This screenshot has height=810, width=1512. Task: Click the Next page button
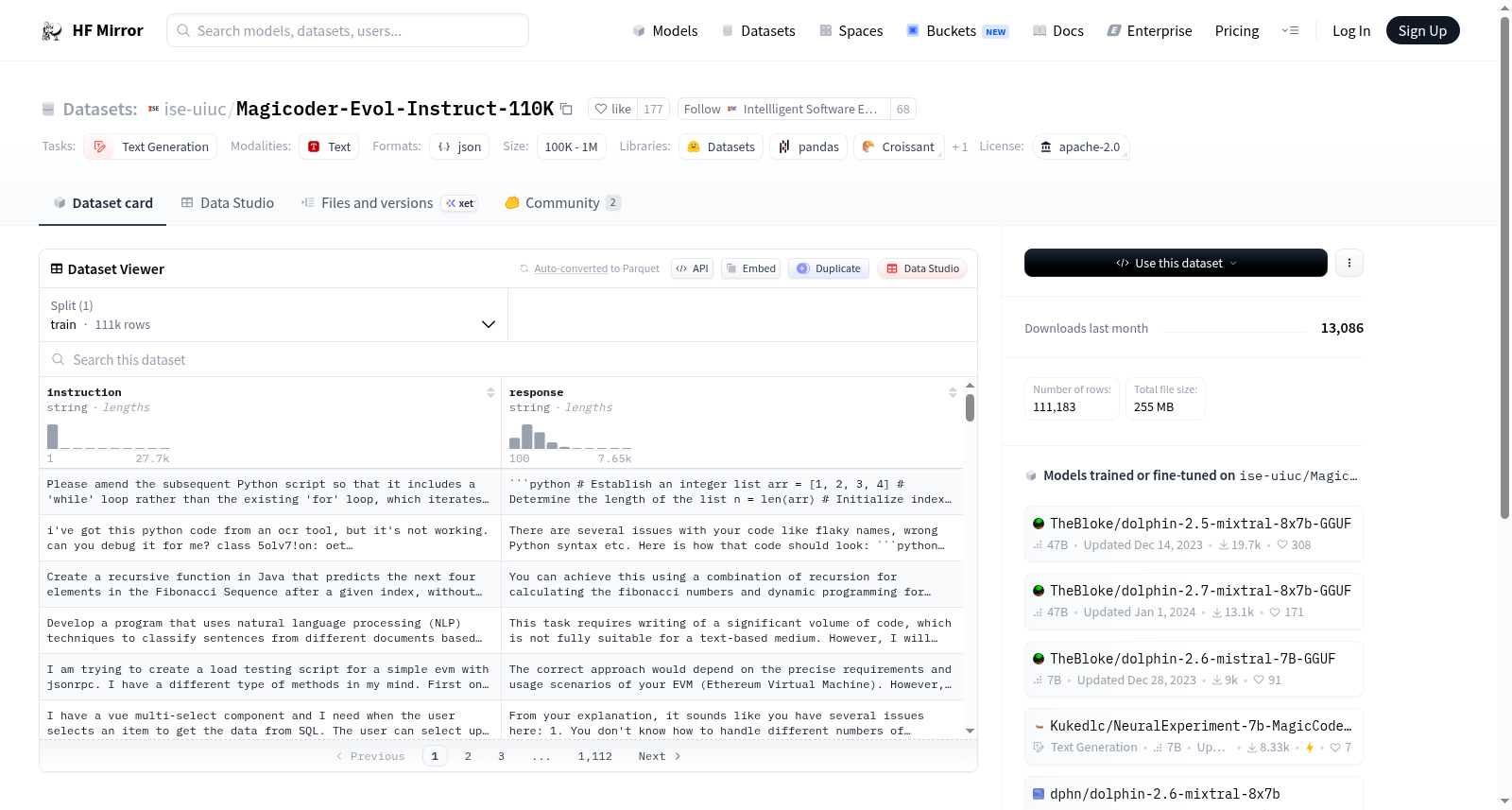point(660,756)
